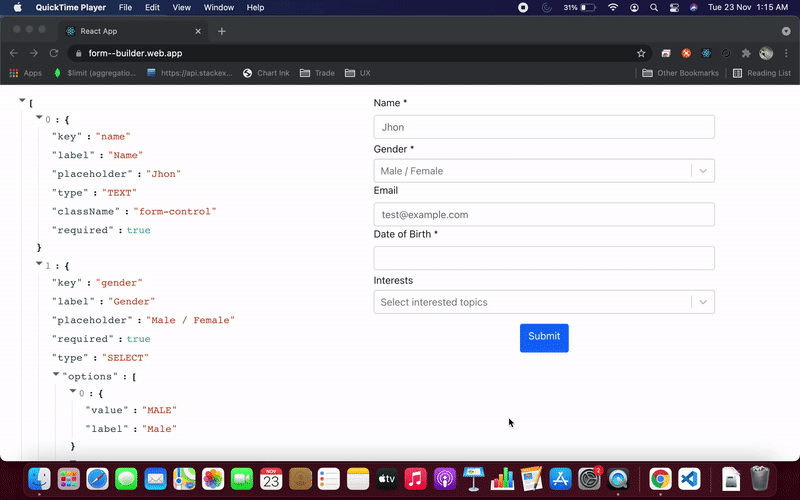The width and height of the screenshot is (800, 500).
Task: Open the Trade bookmarks folder
Action: (317, 73)
